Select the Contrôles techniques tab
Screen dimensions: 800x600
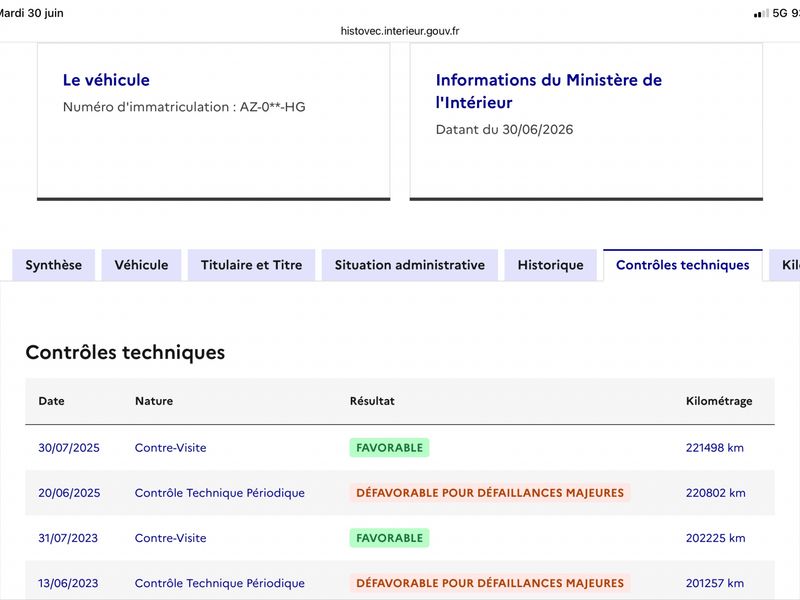click(x=683, y=265)
